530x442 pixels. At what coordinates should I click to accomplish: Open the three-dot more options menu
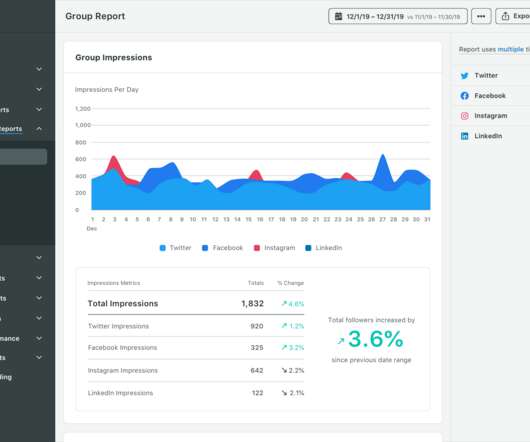(481, 16)
